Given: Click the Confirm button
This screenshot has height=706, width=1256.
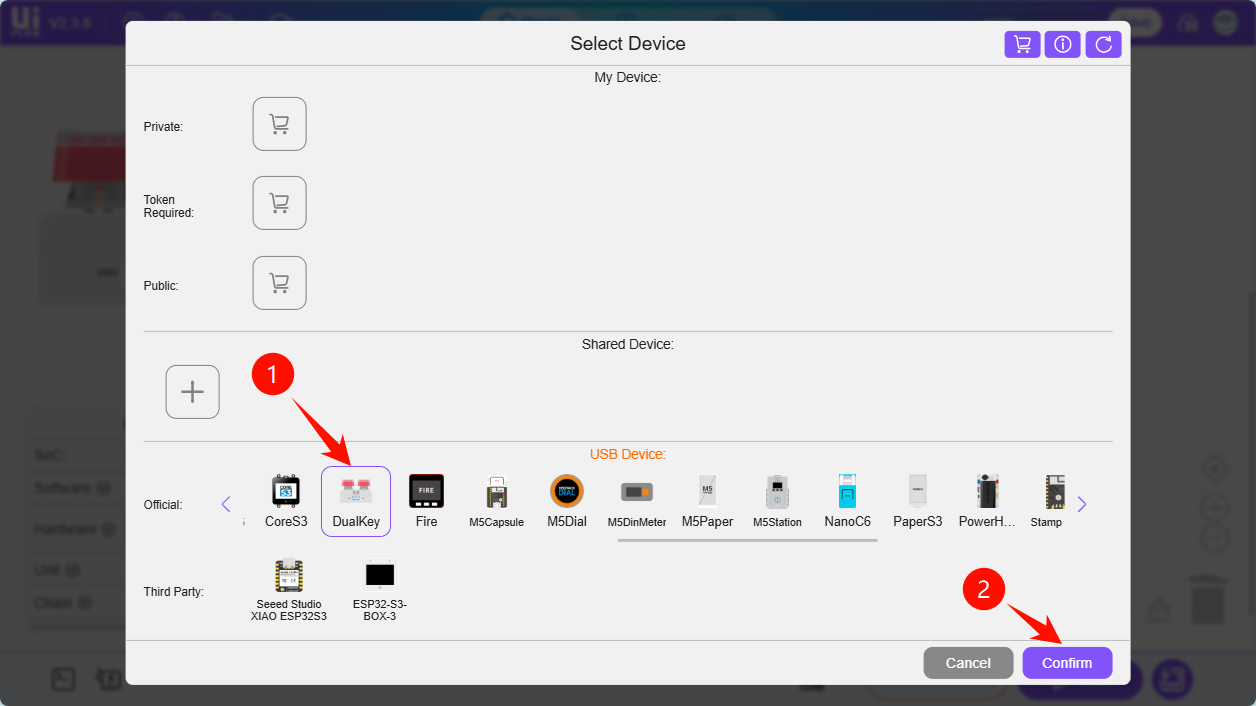Looking at the screenshot, I should [1067, 663].
